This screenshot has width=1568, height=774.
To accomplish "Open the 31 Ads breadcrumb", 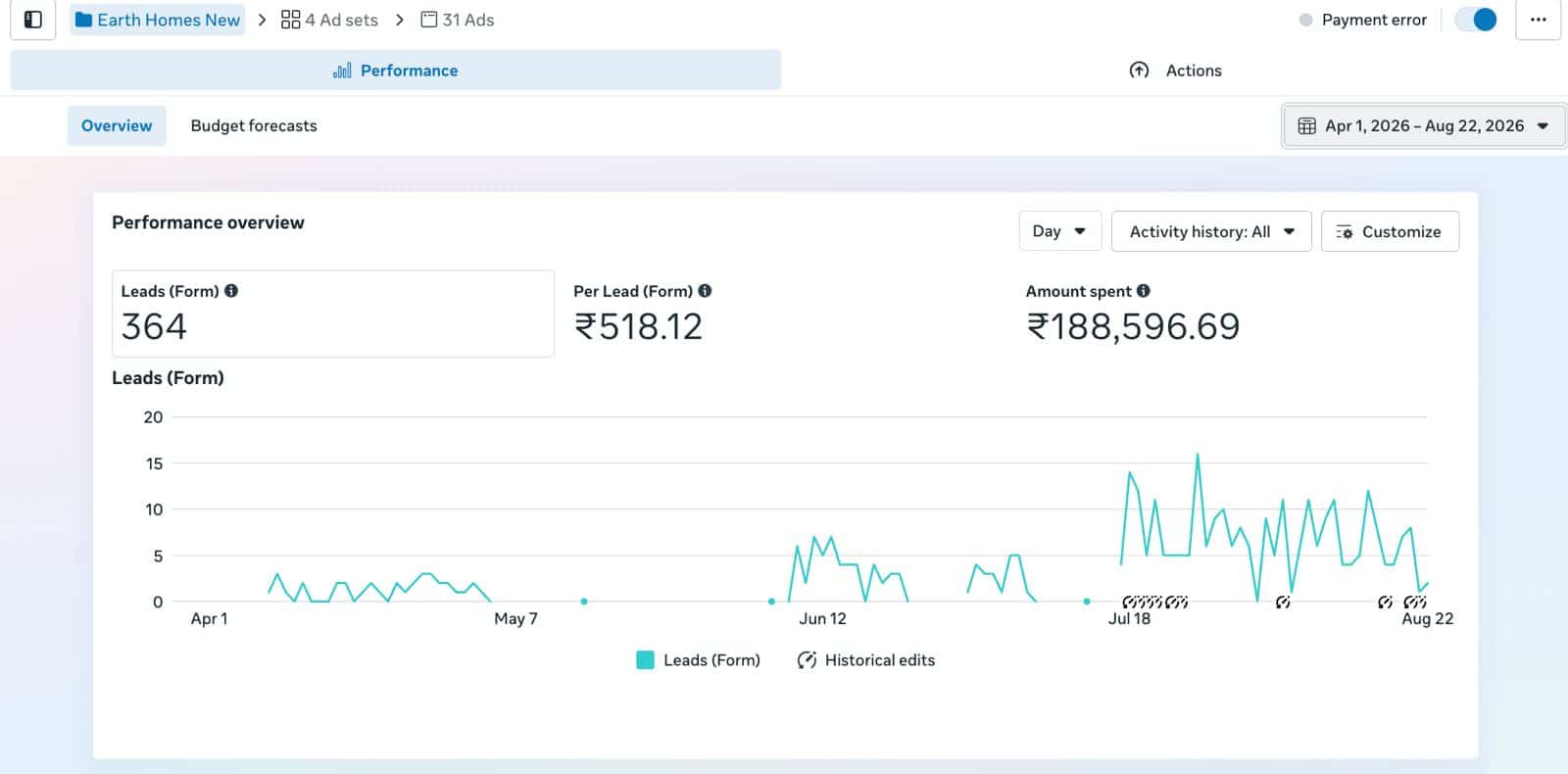I will tap(458, 20).
